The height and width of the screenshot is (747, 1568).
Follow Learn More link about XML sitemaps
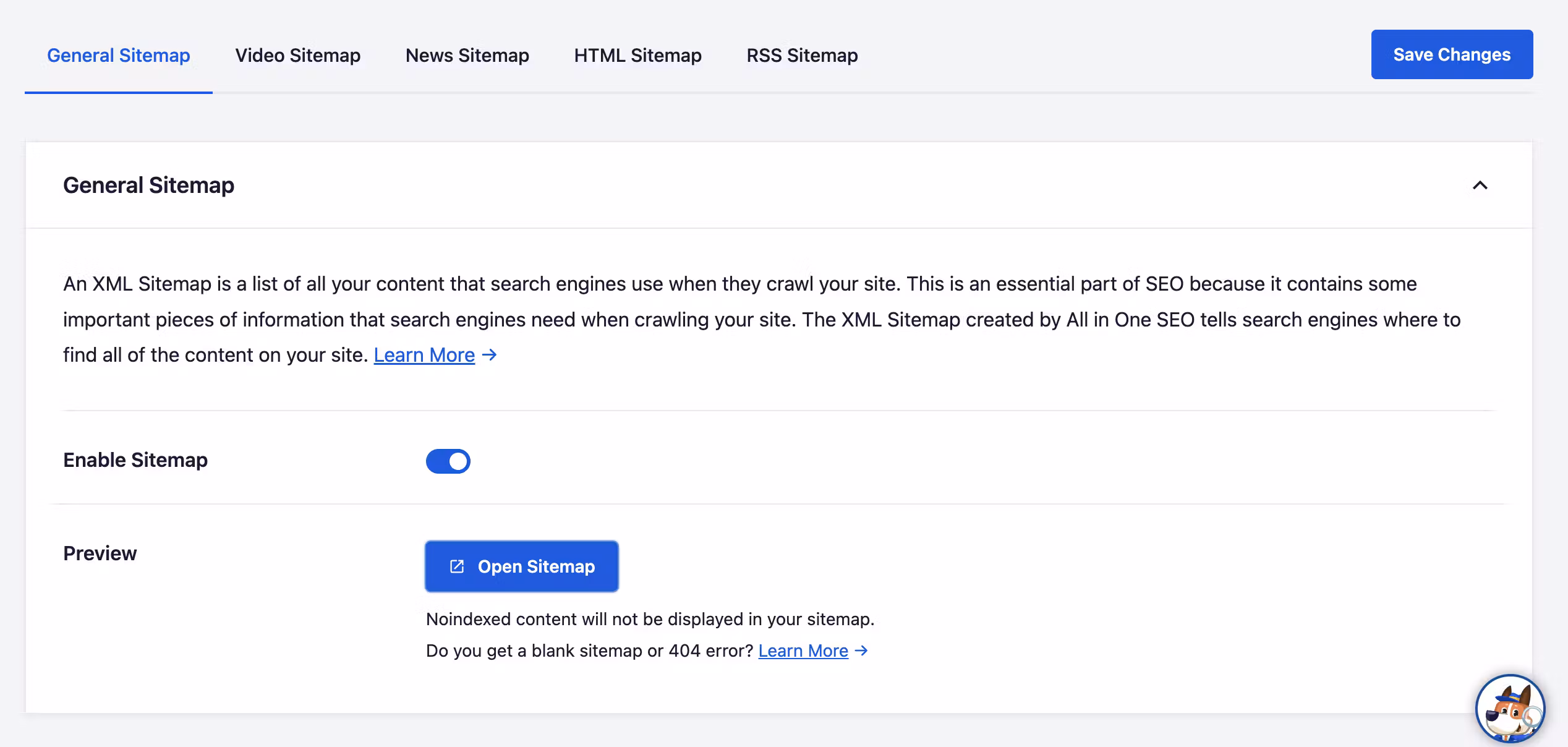pyautogui.click(x=424, y=355)
